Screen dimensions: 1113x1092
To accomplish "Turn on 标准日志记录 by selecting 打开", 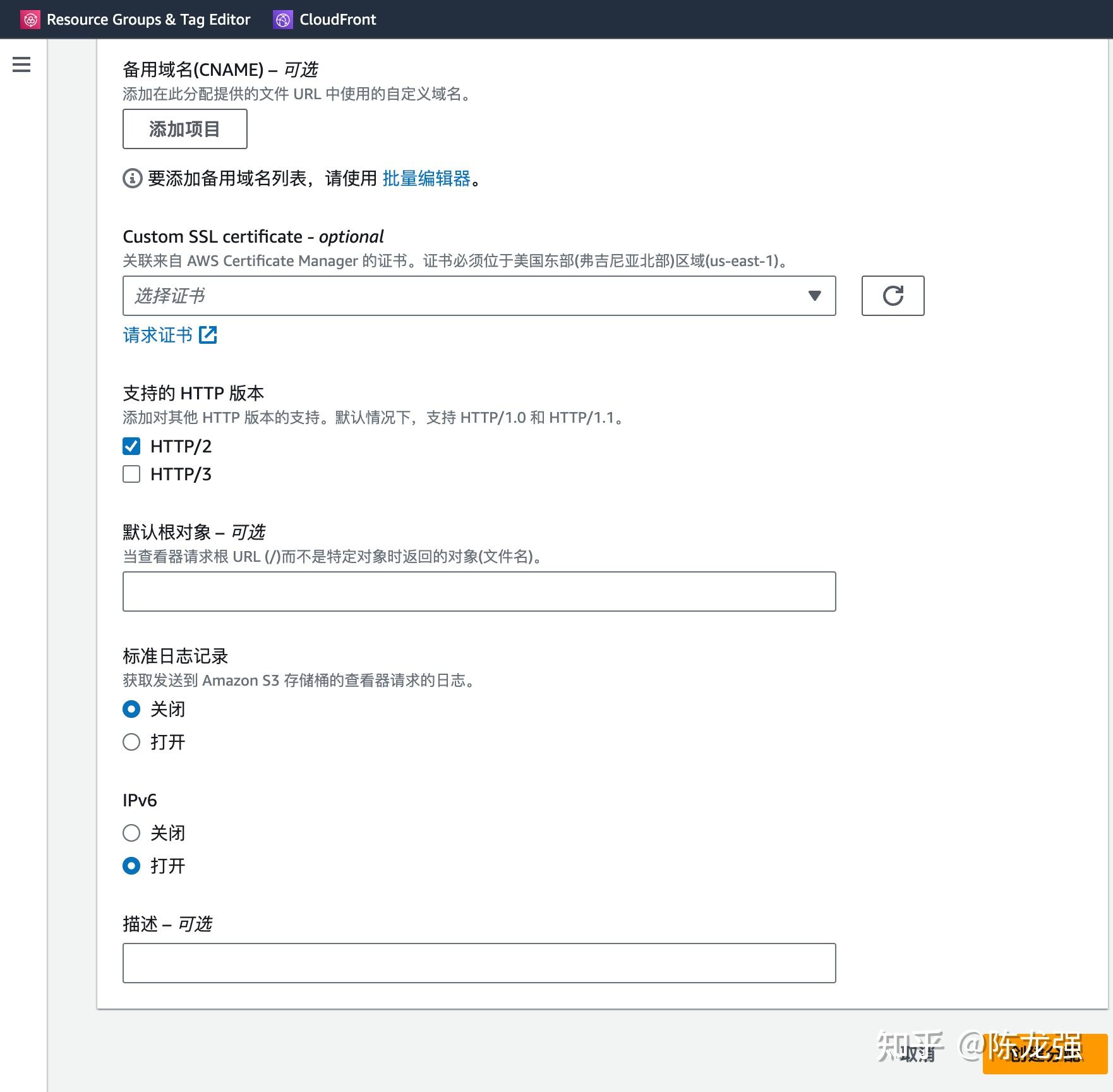I will [x=131, y=742].
